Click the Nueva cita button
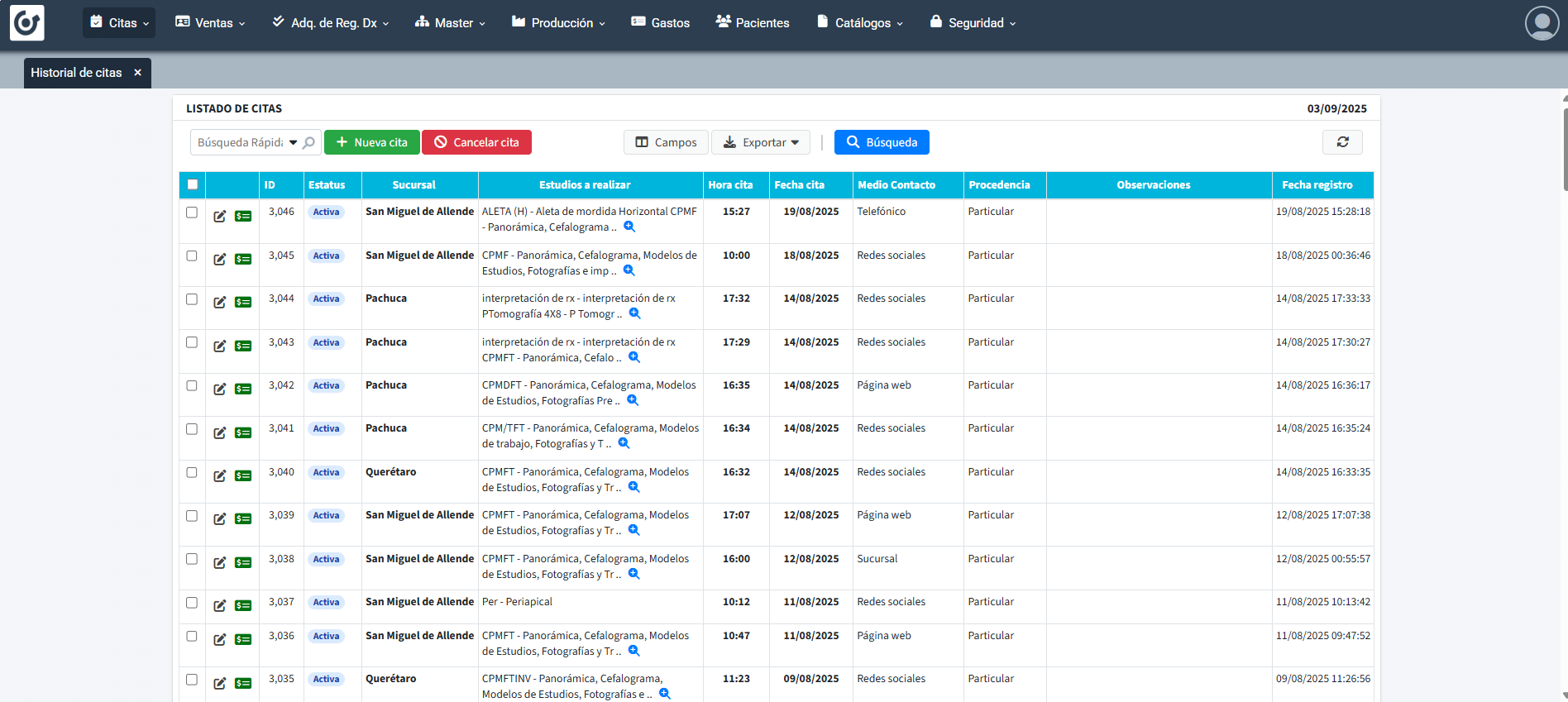Viewport: 1568px width, 702px height. [372, 142]
